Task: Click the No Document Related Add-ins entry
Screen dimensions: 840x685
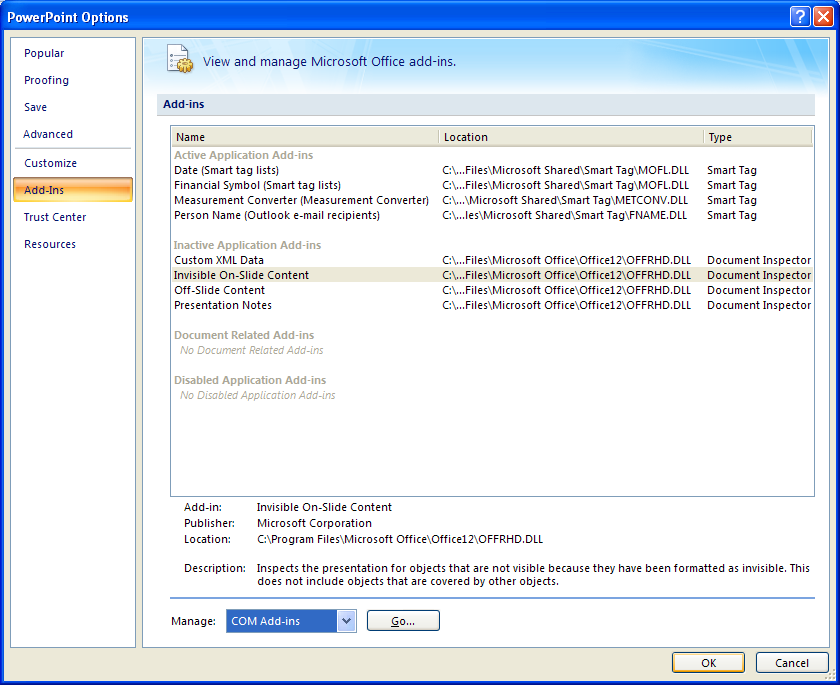Action: click(252, 350)
